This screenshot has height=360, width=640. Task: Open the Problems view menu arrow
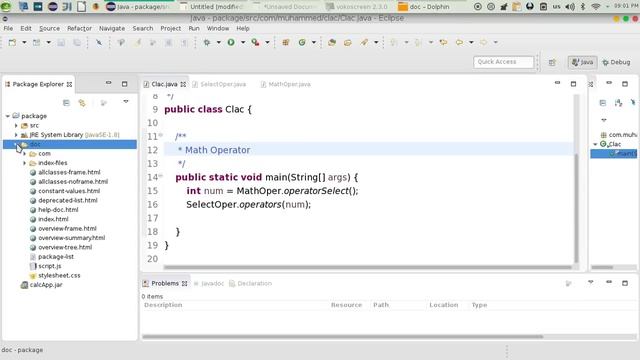point(591,282)
